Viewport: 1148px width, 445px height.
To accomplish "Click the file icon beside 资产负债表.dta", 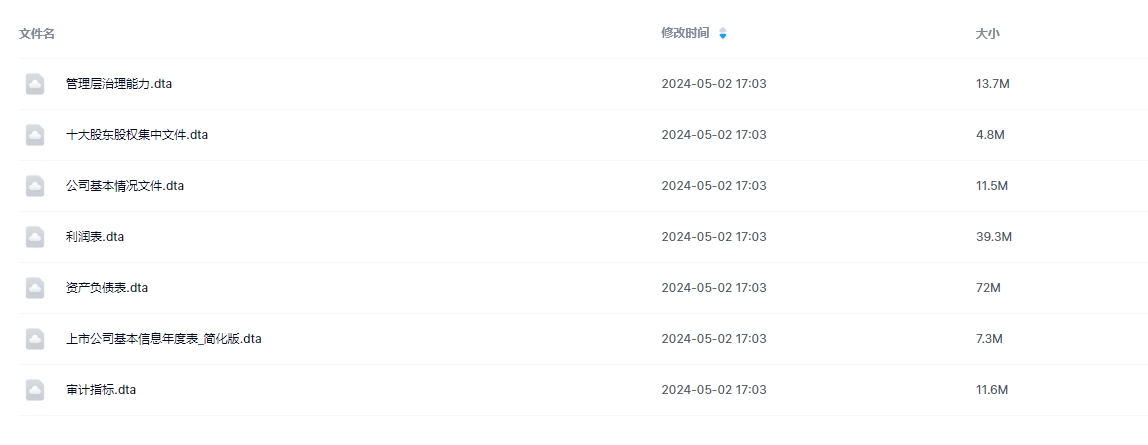I will [35, 288].
